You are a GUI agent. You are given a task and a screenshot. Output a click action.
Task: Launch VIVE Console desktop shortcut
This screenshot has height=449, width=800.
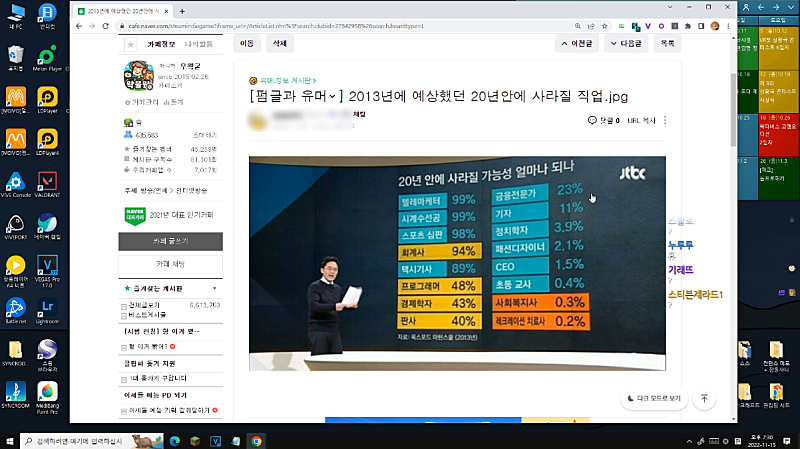16,184
